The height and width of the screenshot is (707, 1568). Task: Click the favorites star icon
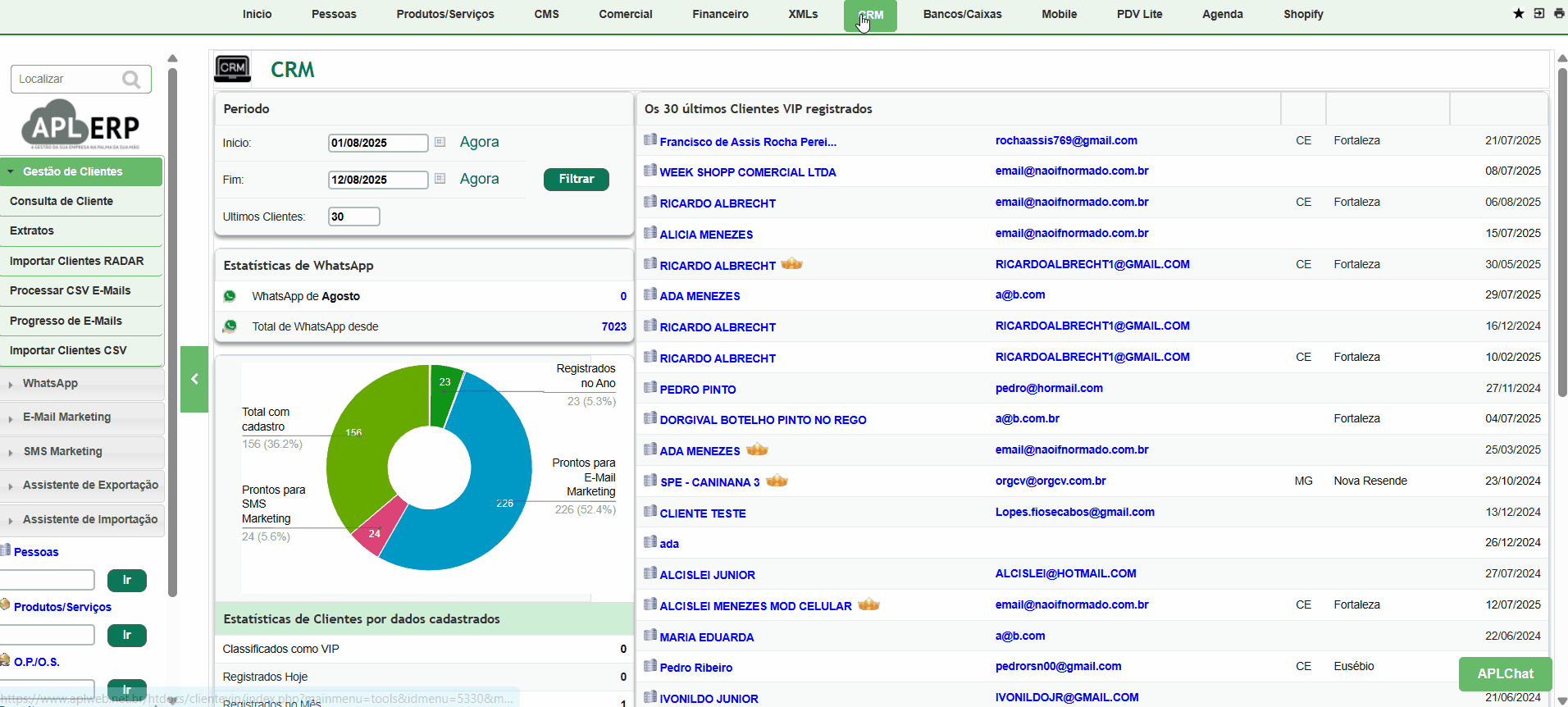tap(1519, 13)
